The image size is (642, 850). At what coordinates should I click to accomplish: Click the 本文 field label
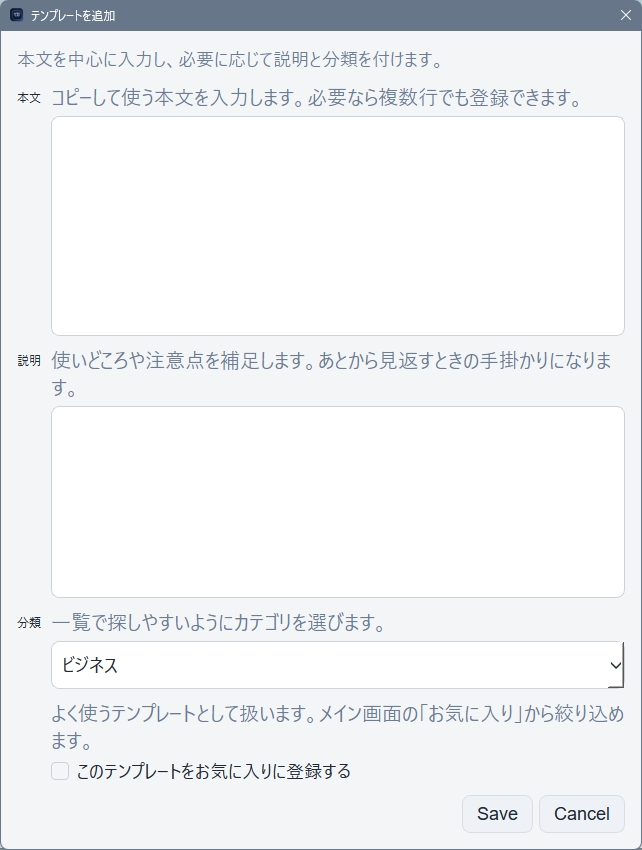29,98
